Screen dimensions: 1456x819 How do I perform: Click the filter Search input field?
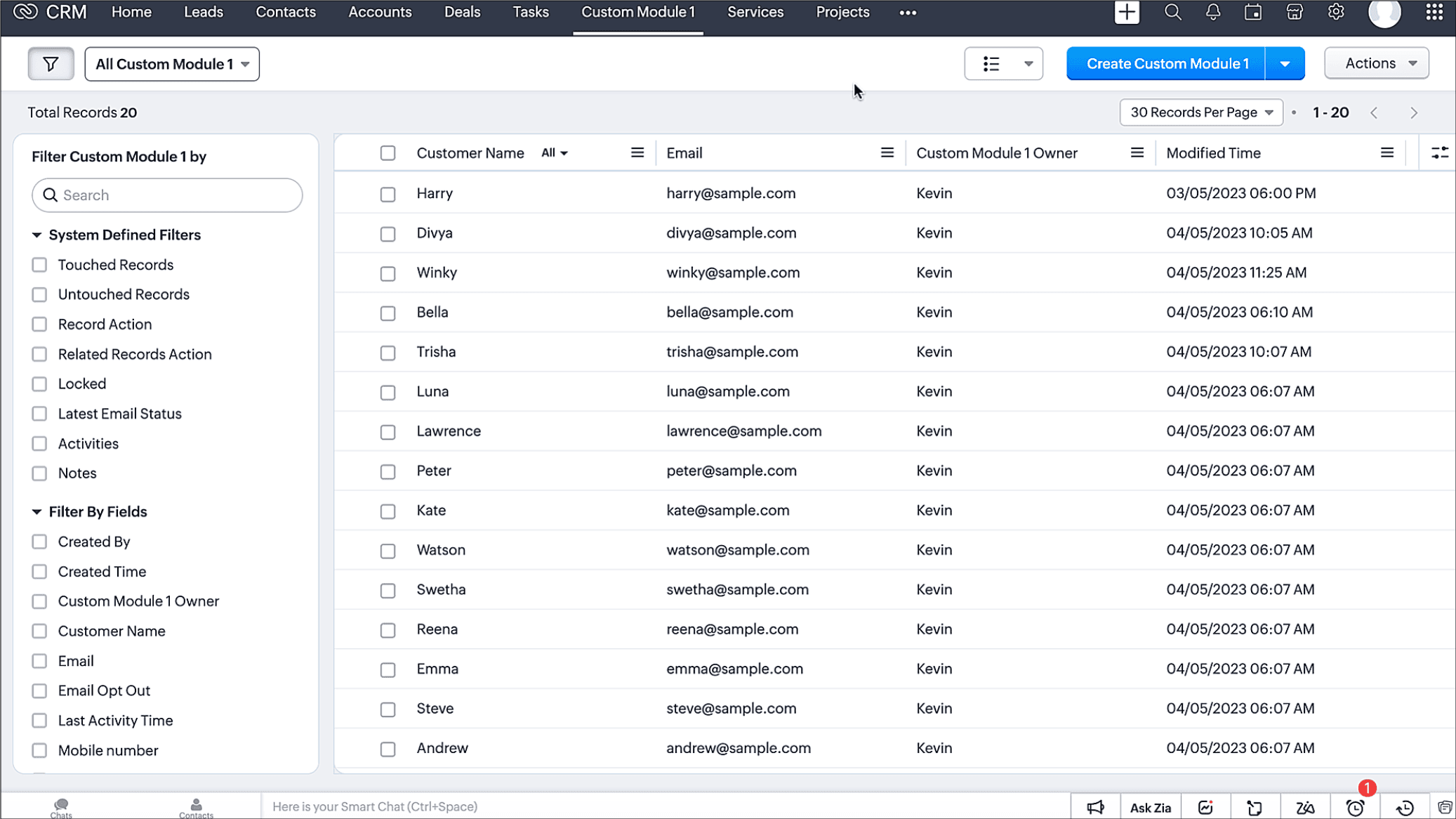[167, 195]
